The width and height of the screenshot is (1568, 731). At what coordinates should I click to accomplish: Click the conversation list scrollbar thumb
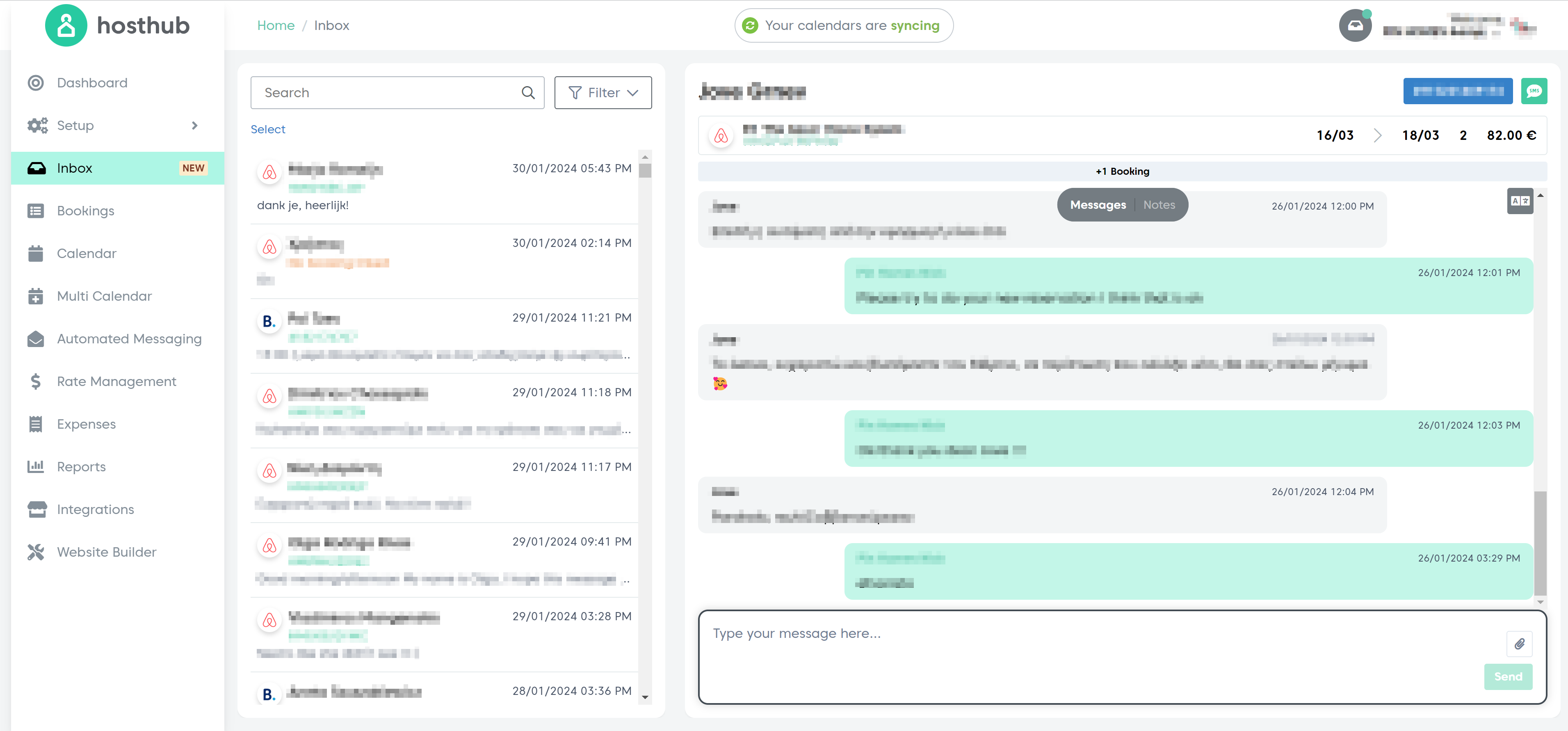(x=645, y=171)
